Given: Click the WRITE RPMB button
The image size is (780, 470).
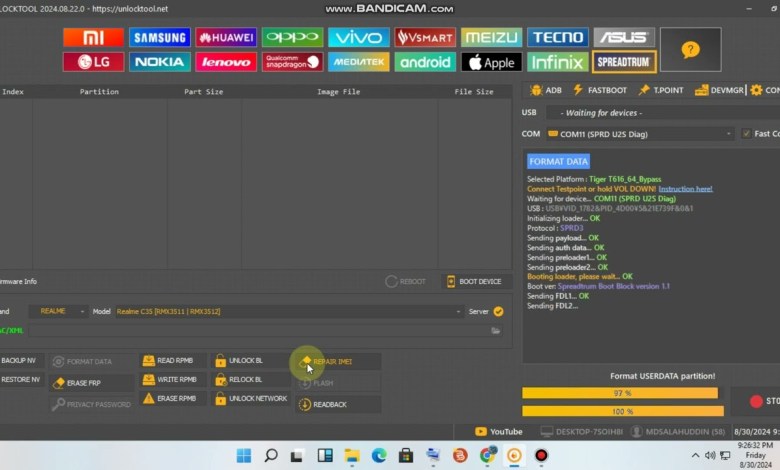Looking at the screenshot, I should click(173, 379).
